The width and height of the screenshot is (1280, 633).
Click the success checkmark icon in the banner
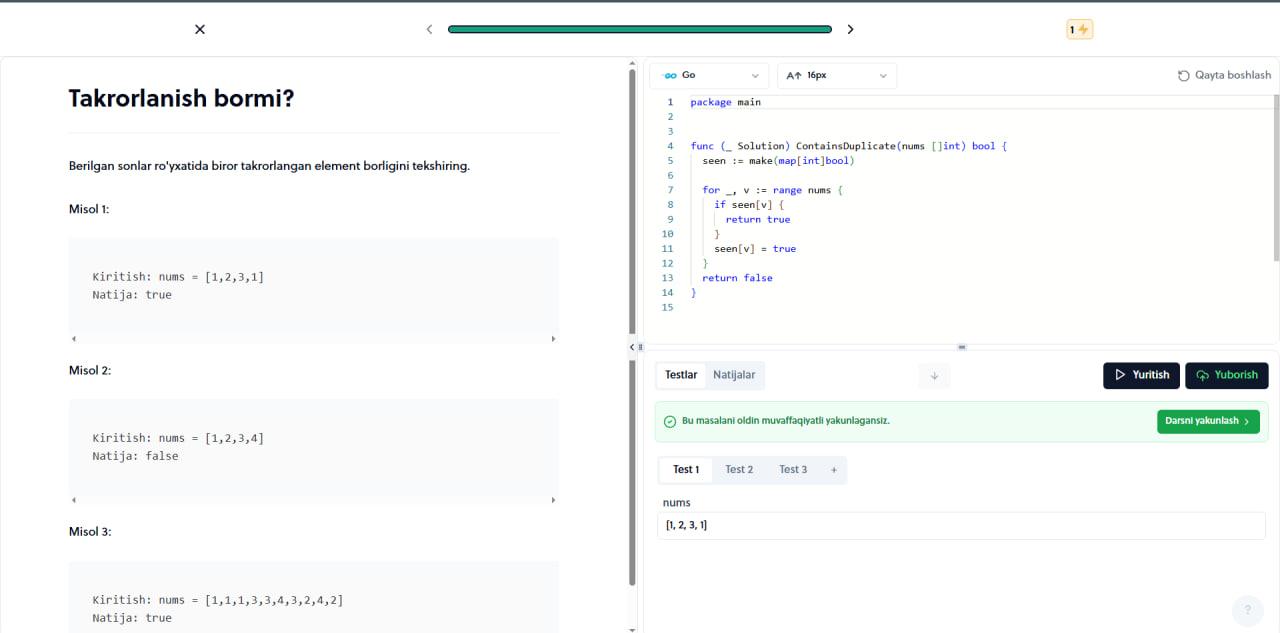coord(670,421)
